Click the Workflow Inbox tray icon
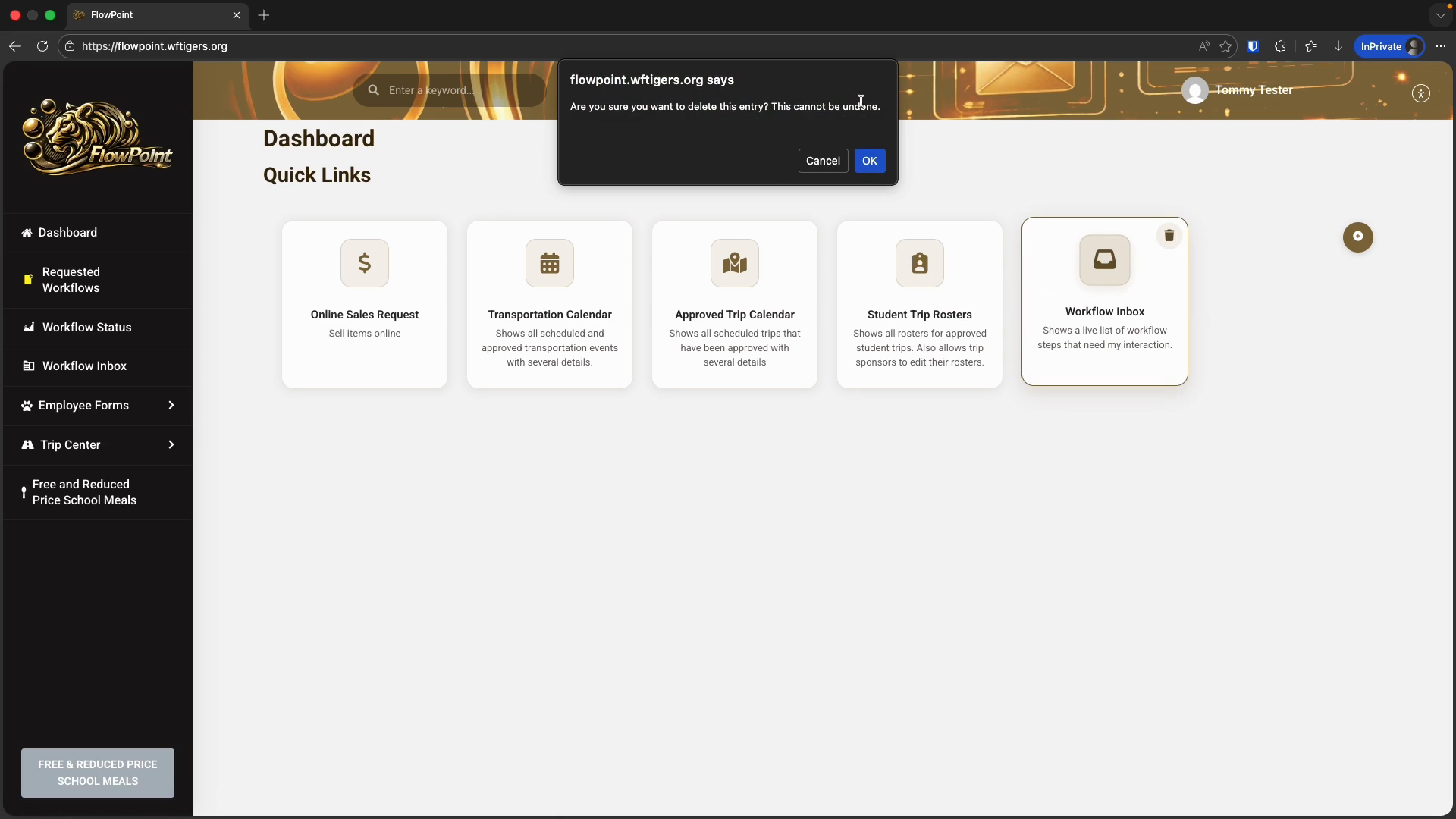The image size is (1456, 819). pyautogui.click(x=1104, y=260)
